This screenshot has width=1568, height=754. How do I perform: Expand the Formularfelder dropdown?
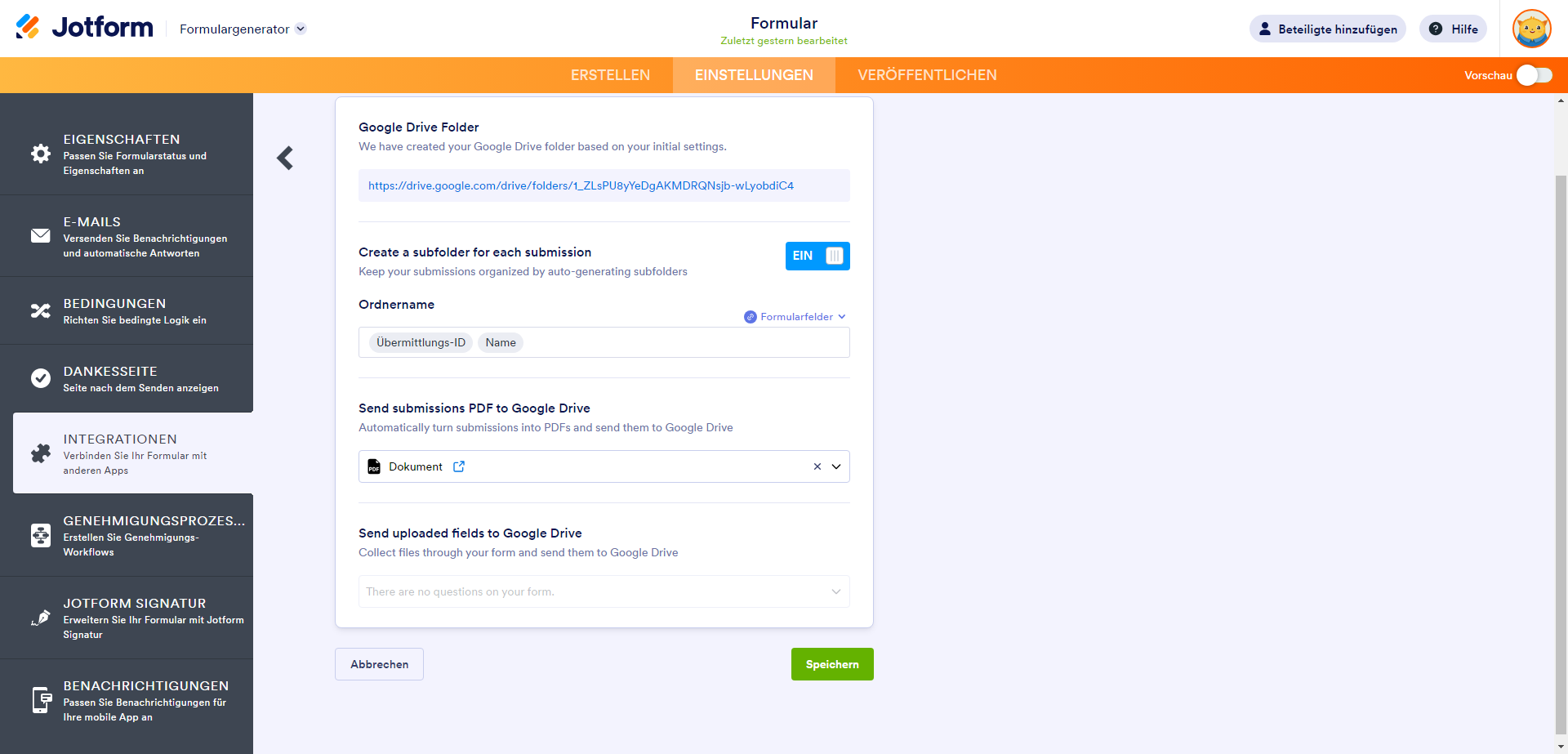[795, 317]
